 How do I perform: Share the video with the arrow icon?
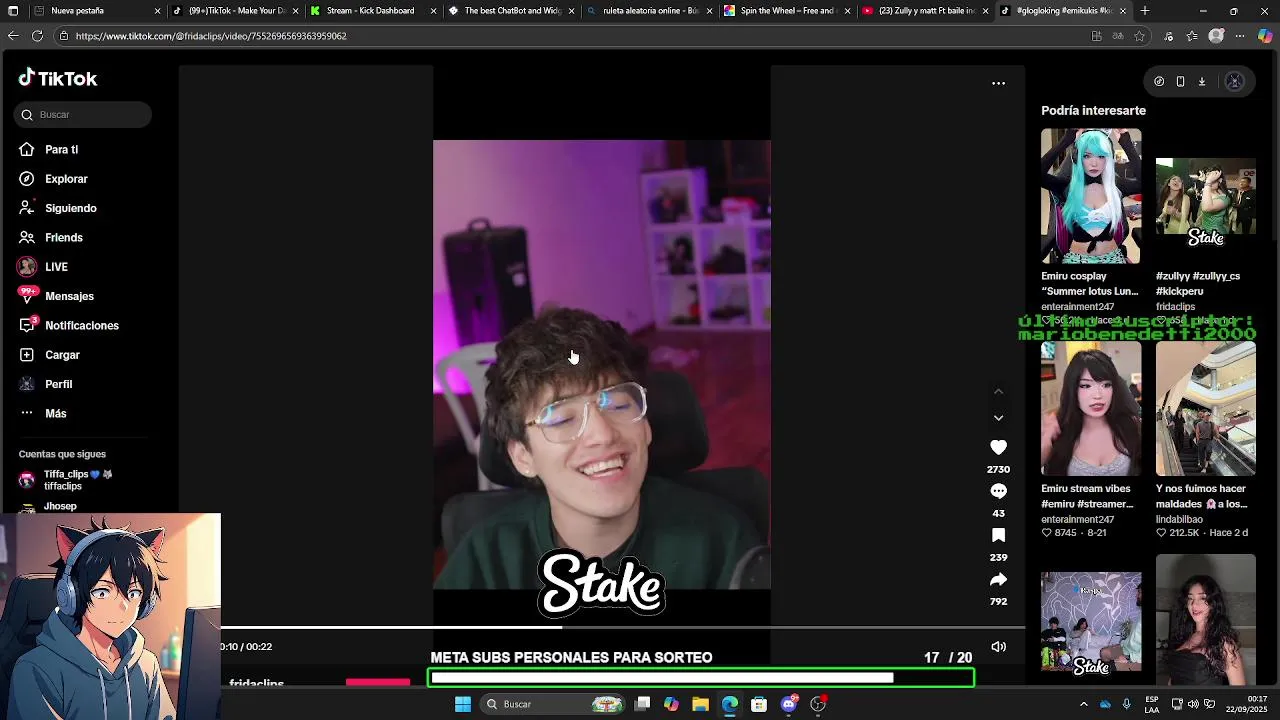click(x=998, y=579)
